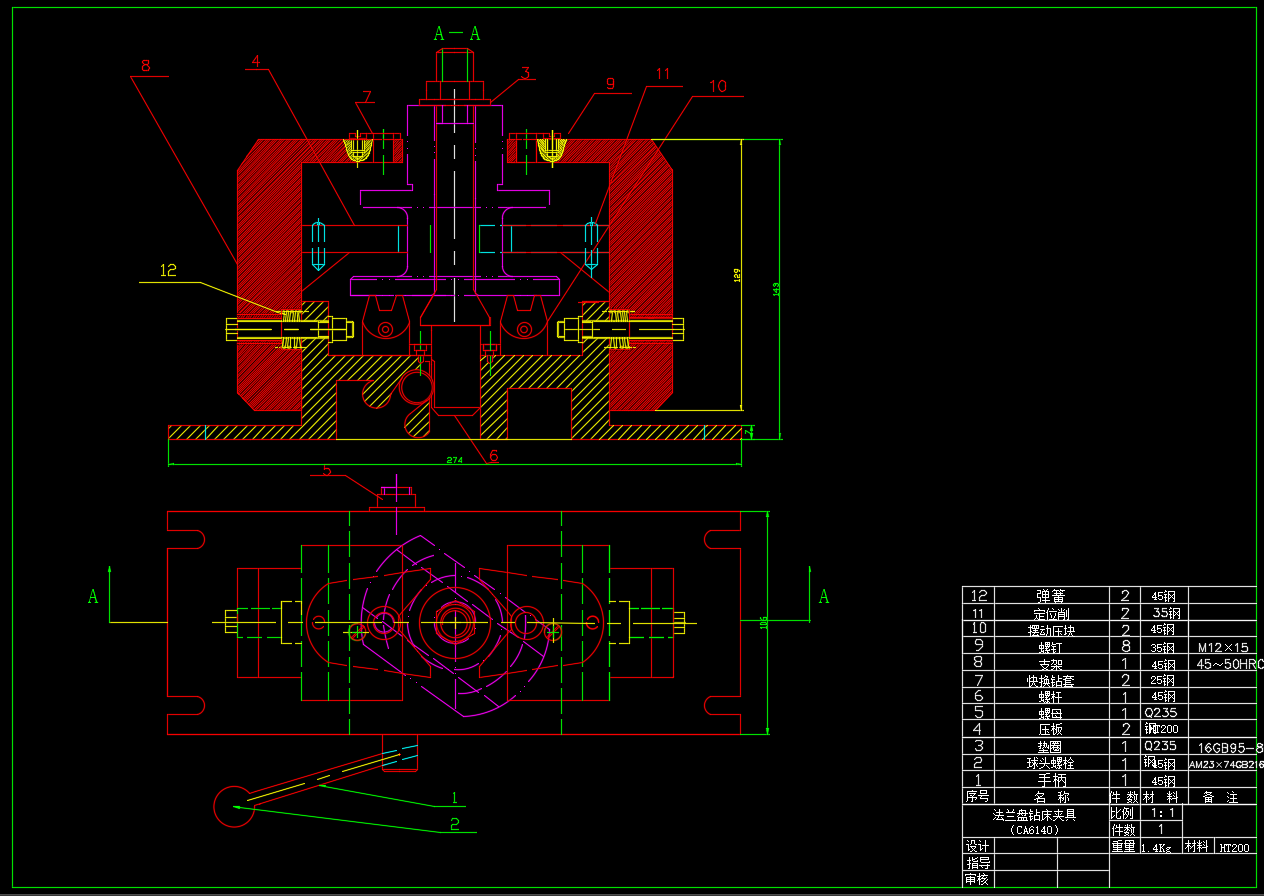This screenshot has height=896, width=1264.
Task: Click part callout number 10 label
Action: [718, 86]
